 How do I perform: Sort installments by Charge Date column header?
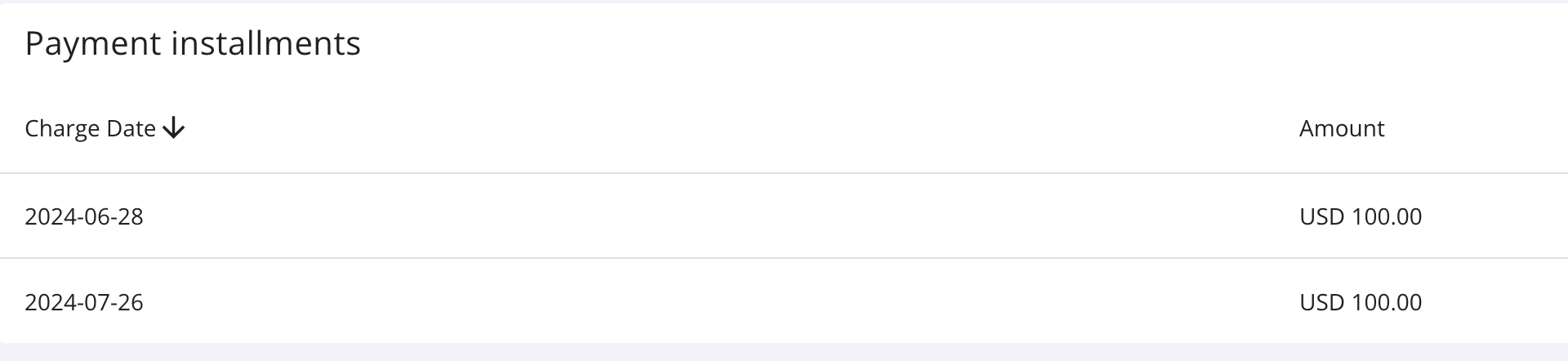click(105, 128)
